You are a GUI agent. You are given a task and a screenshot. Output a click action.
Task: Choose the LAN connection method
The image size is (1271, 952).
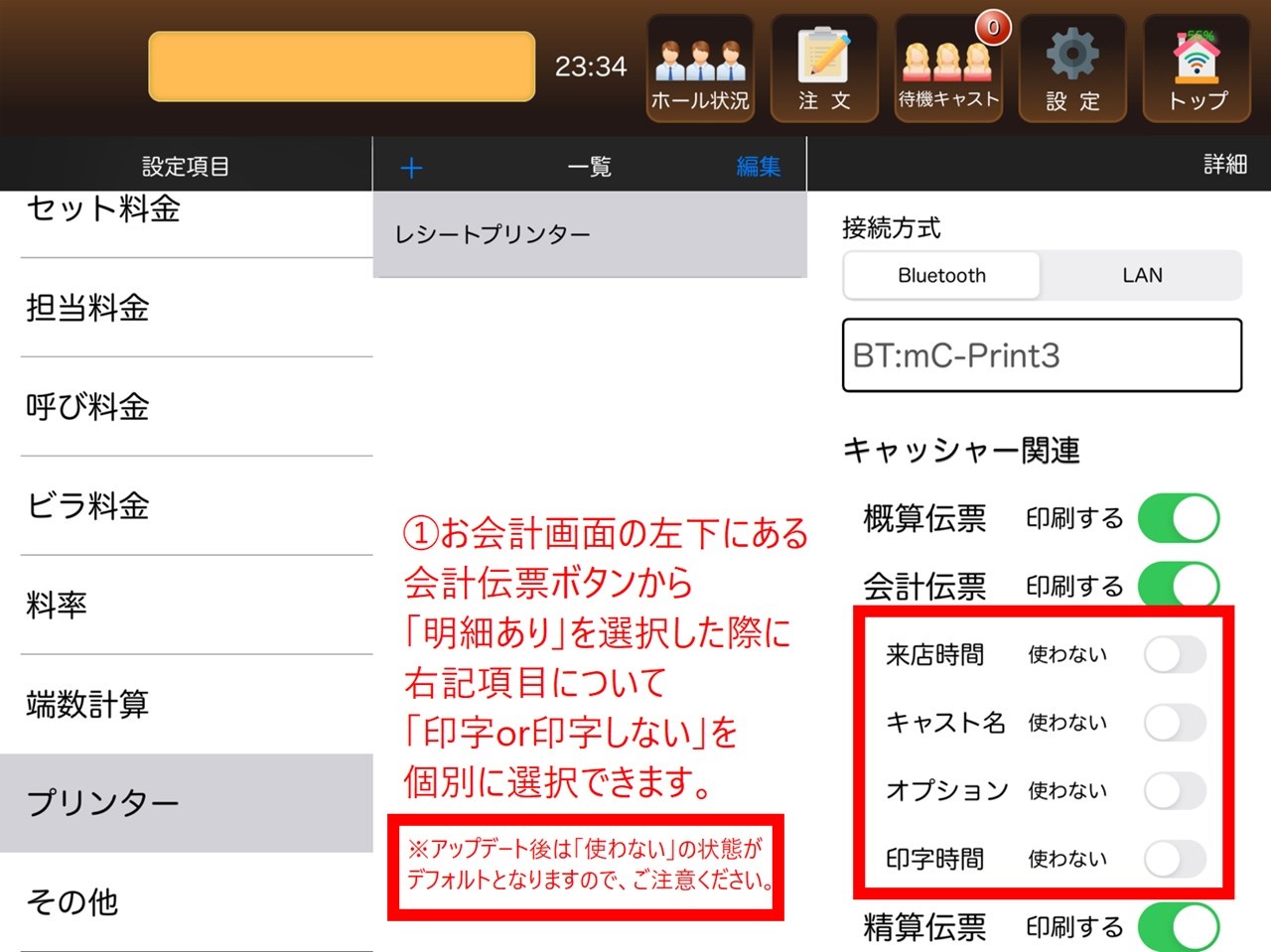point(1142,275)
